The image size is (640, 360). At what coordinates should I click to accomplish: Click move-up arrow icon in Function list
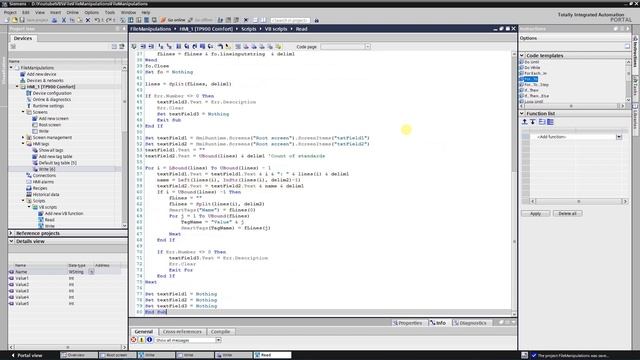coord(525,122)
